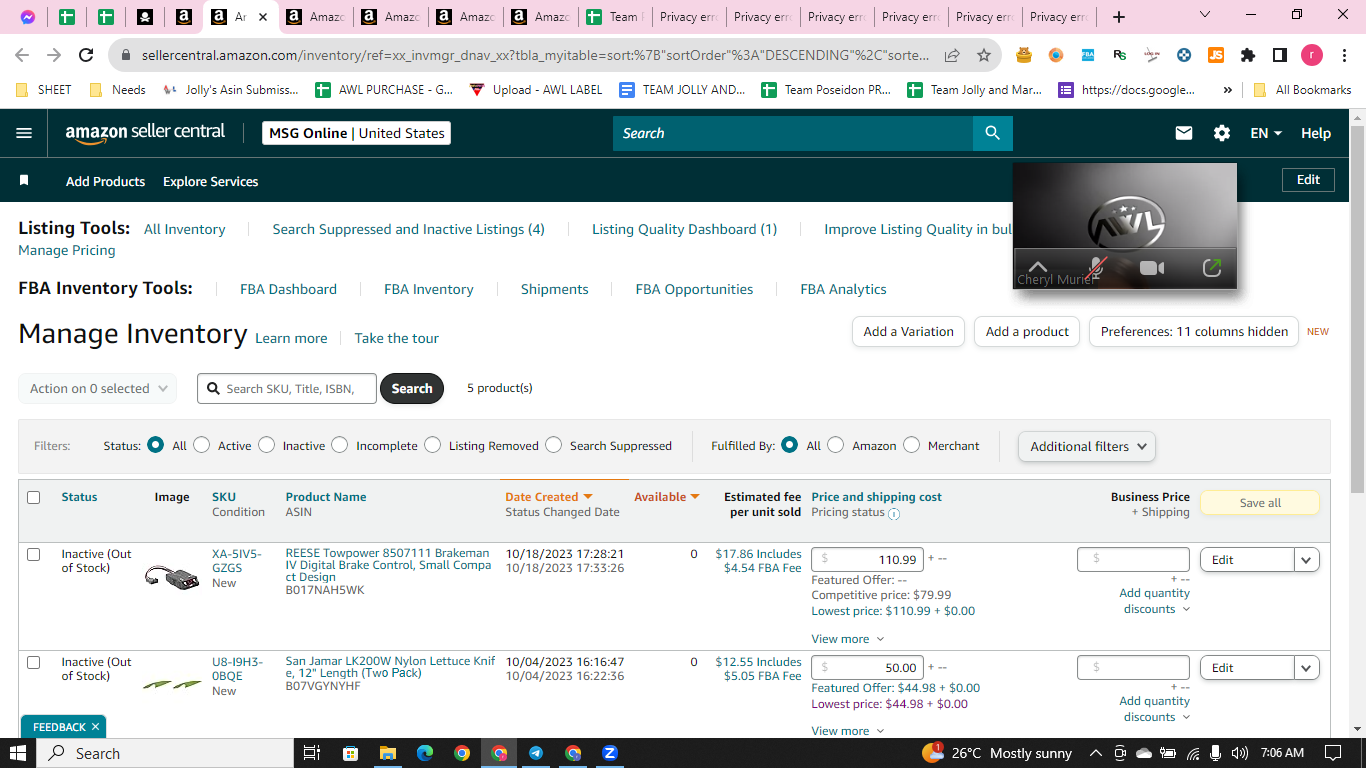
Task: Open a new browser tab
Action: point(1119,17)
